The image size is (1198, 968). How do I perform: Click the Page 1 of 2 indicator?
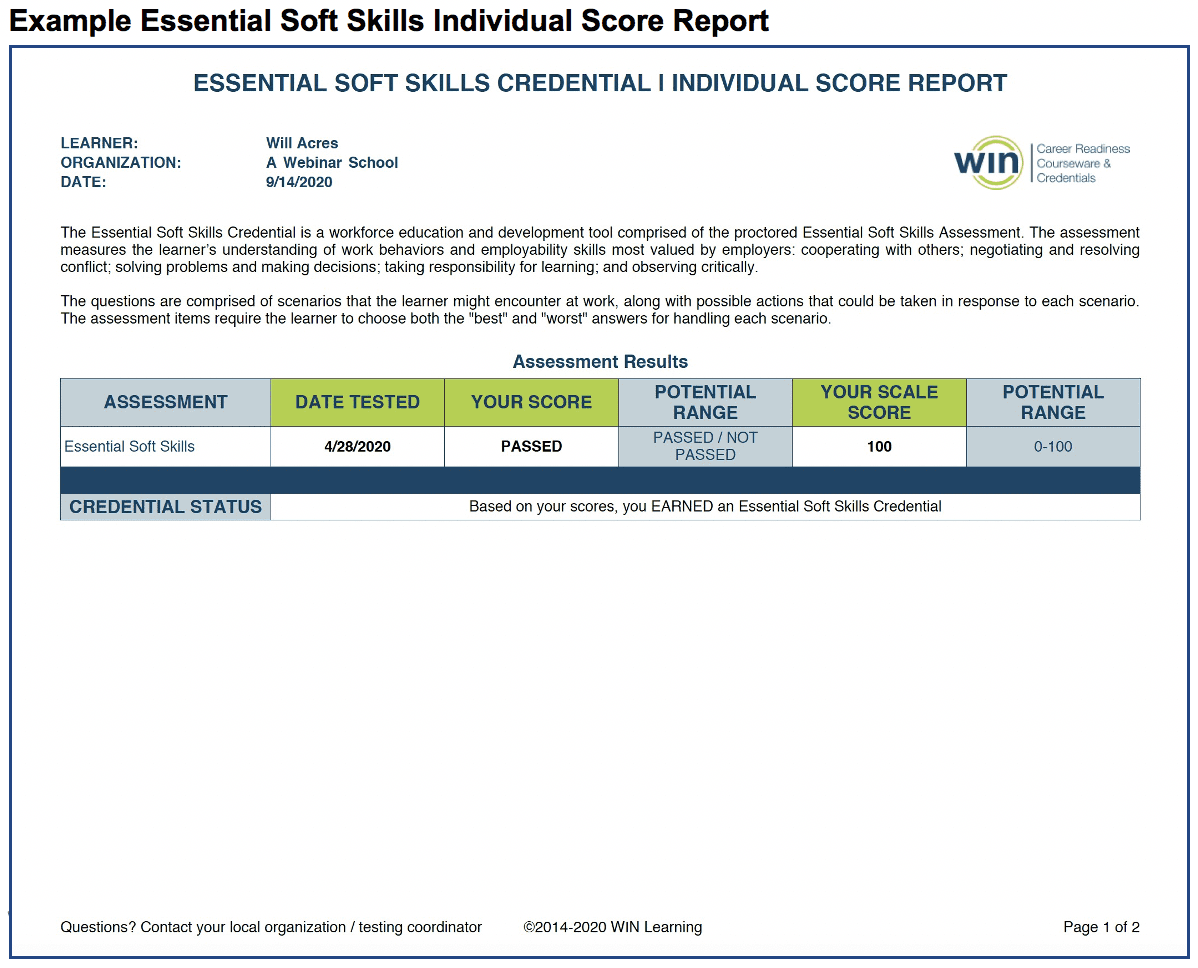[1101, 927]
